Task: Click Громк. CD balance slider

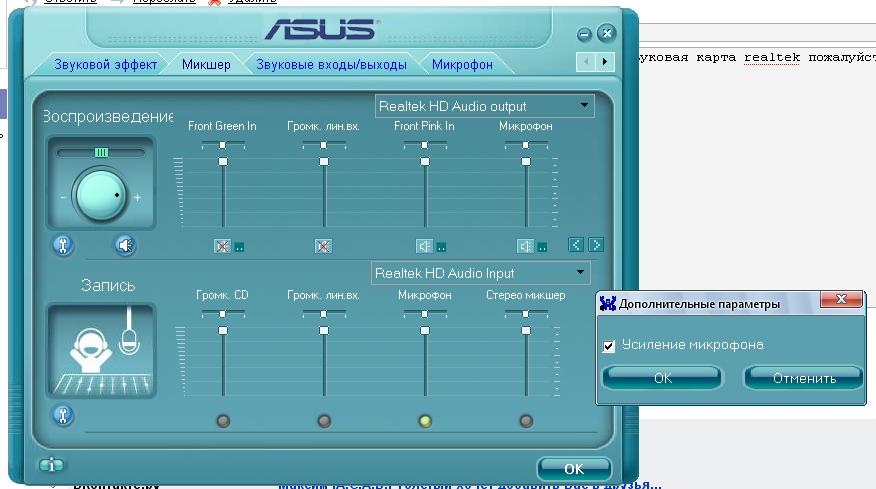Action: pos(223,314)
